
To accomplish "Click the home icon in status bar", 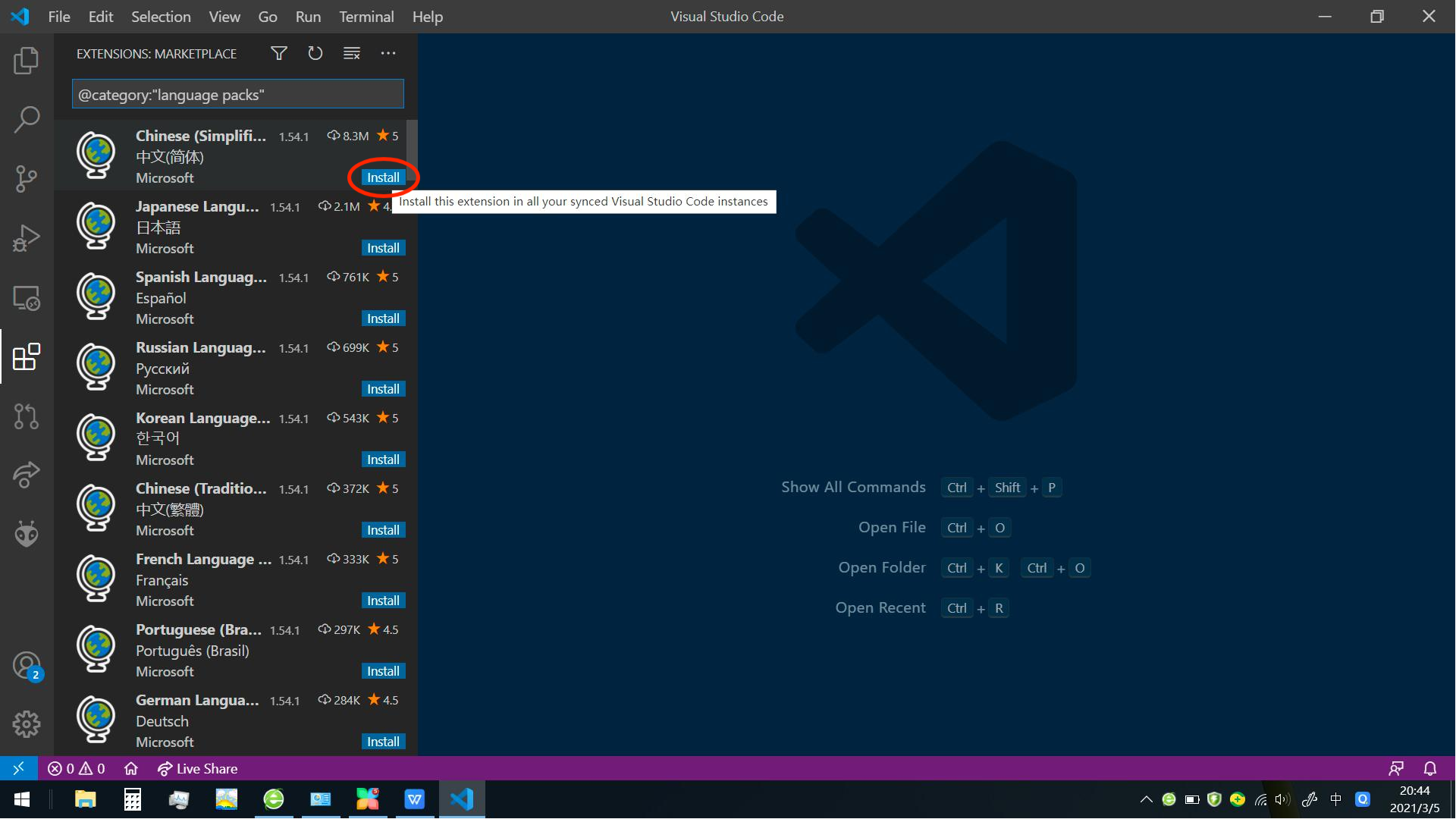I will pyautogui.click(x=131, y=768).
